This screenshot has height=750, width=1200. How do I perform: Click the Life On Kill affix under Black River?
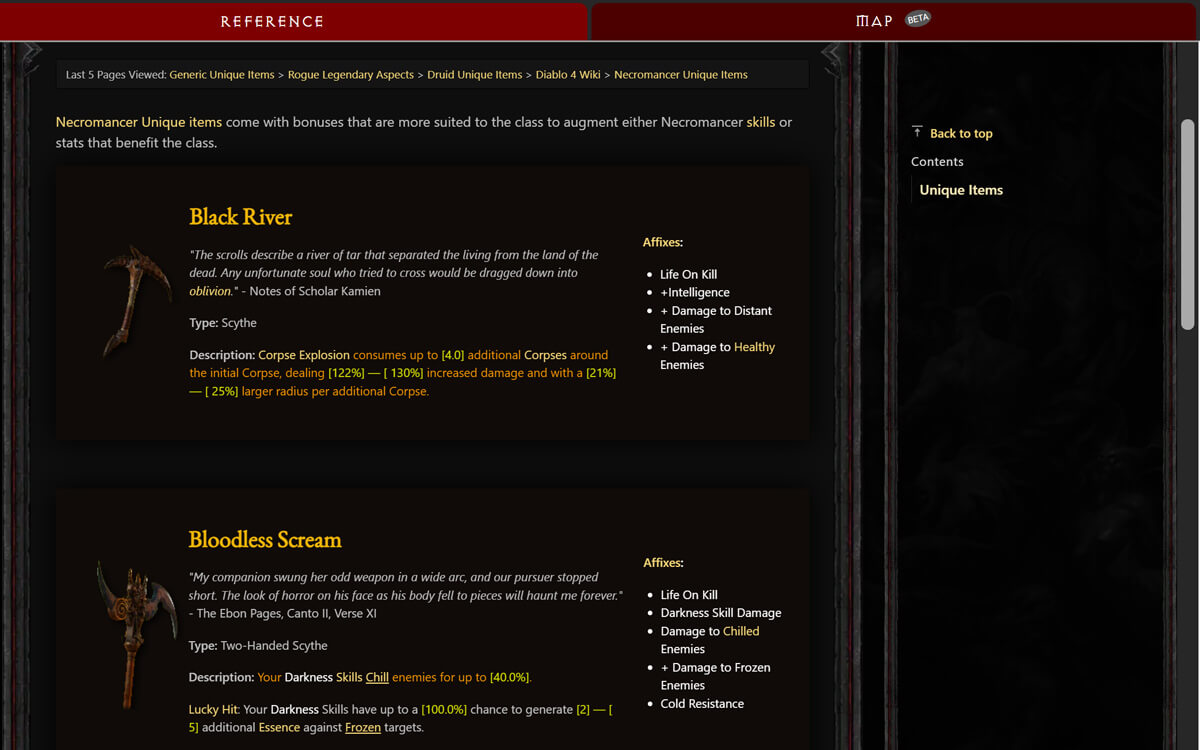(x=688, y=274)
